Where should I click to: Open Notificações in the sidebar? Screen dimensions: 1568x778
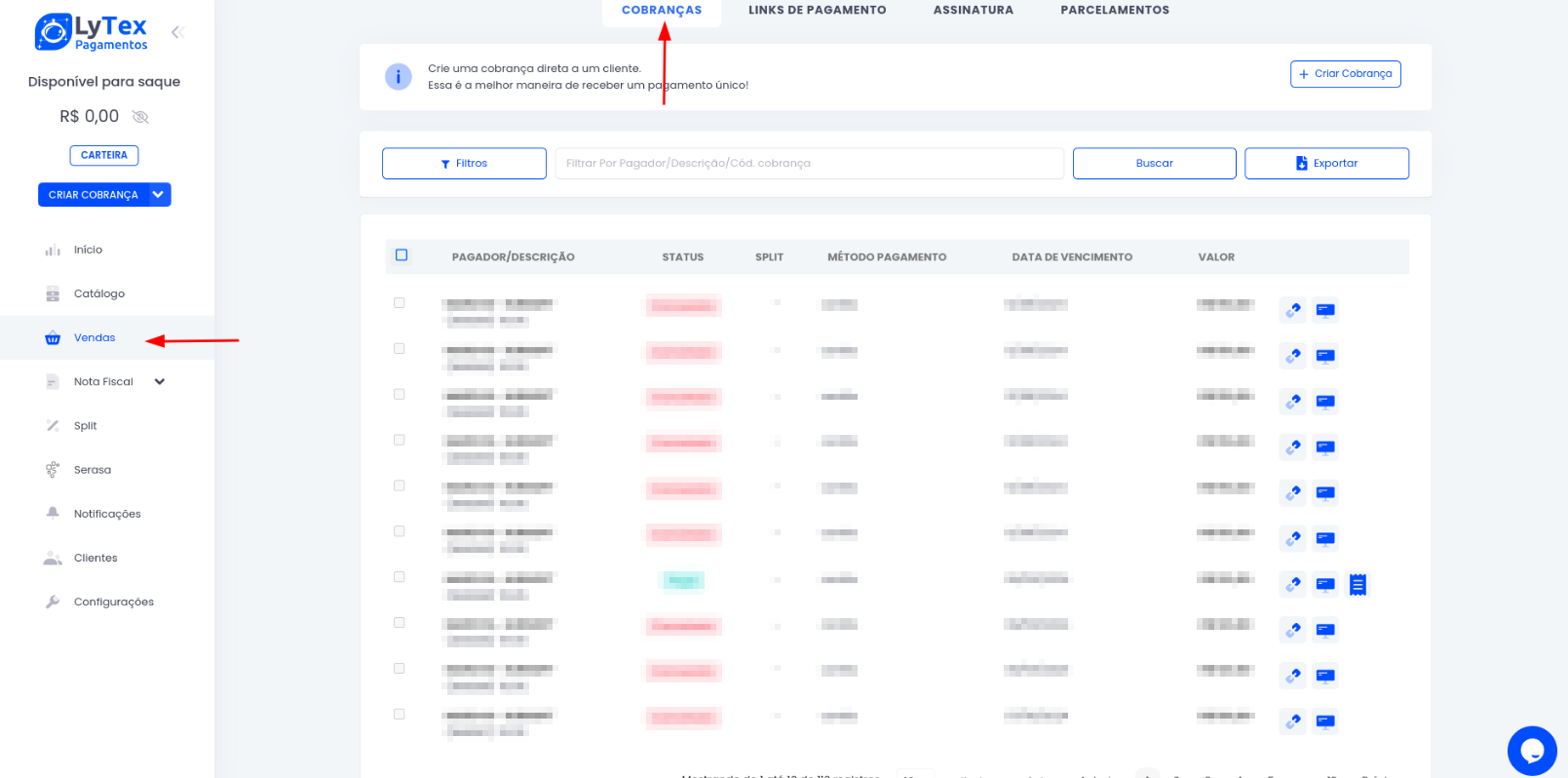107,514
